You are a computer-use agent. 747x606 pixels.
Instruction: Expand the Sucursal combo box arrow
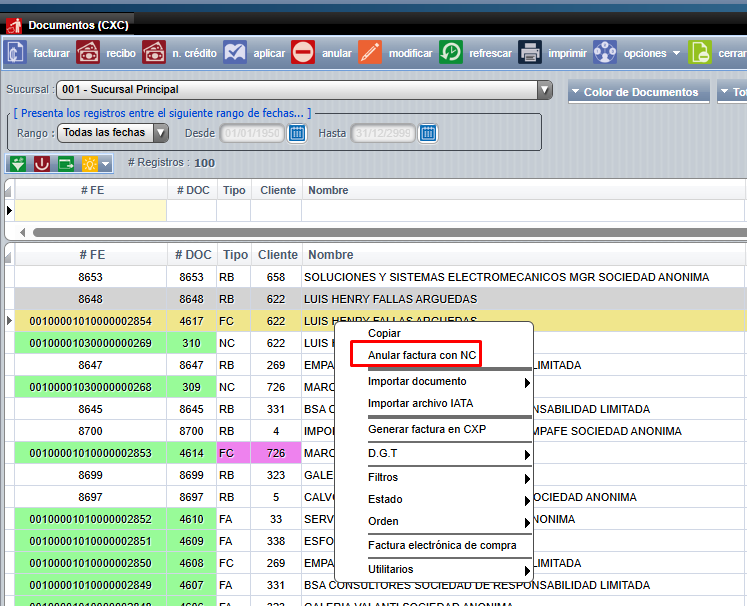[x=544, y=90]
